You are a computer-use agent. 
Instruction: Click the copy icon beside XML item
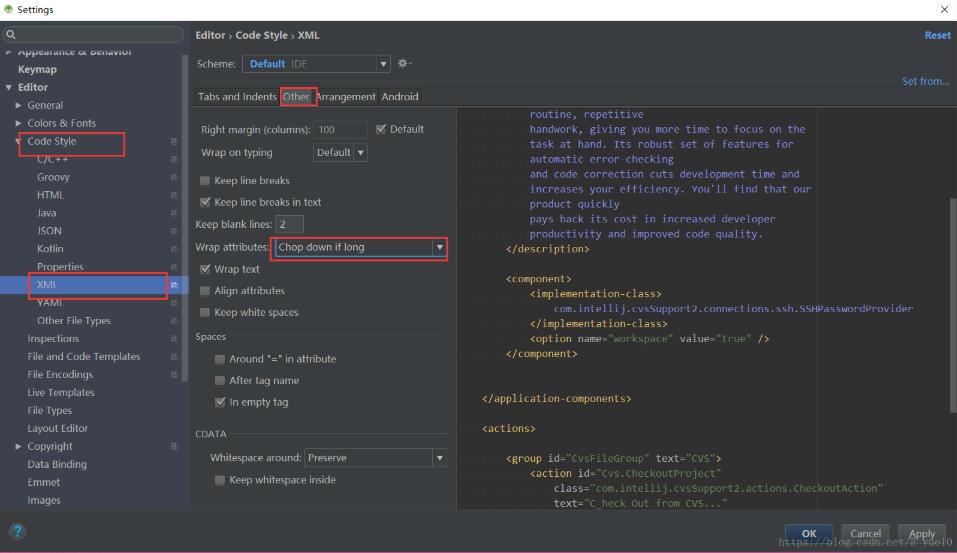click(x=174, y=285)
